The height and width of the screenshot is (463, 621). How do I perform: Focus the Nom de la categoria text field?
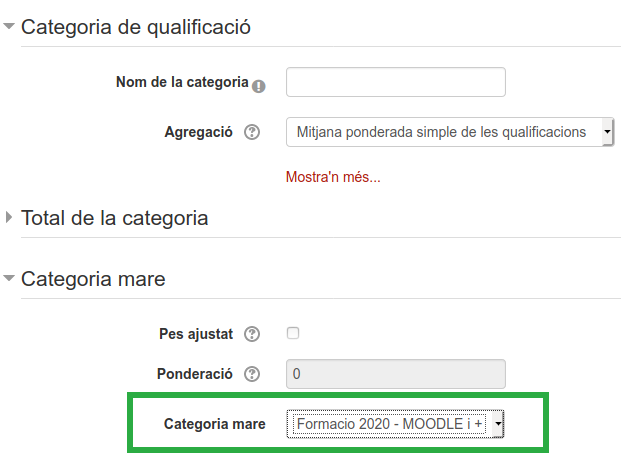pos(395,82)
